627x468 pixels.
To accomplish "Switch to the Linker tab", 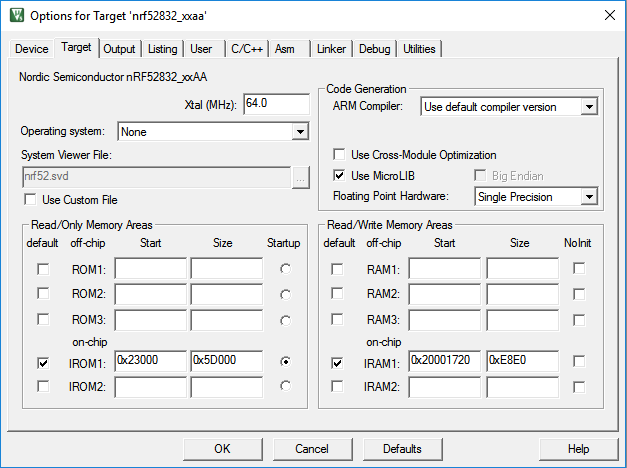I will click(x=331, y=49).
